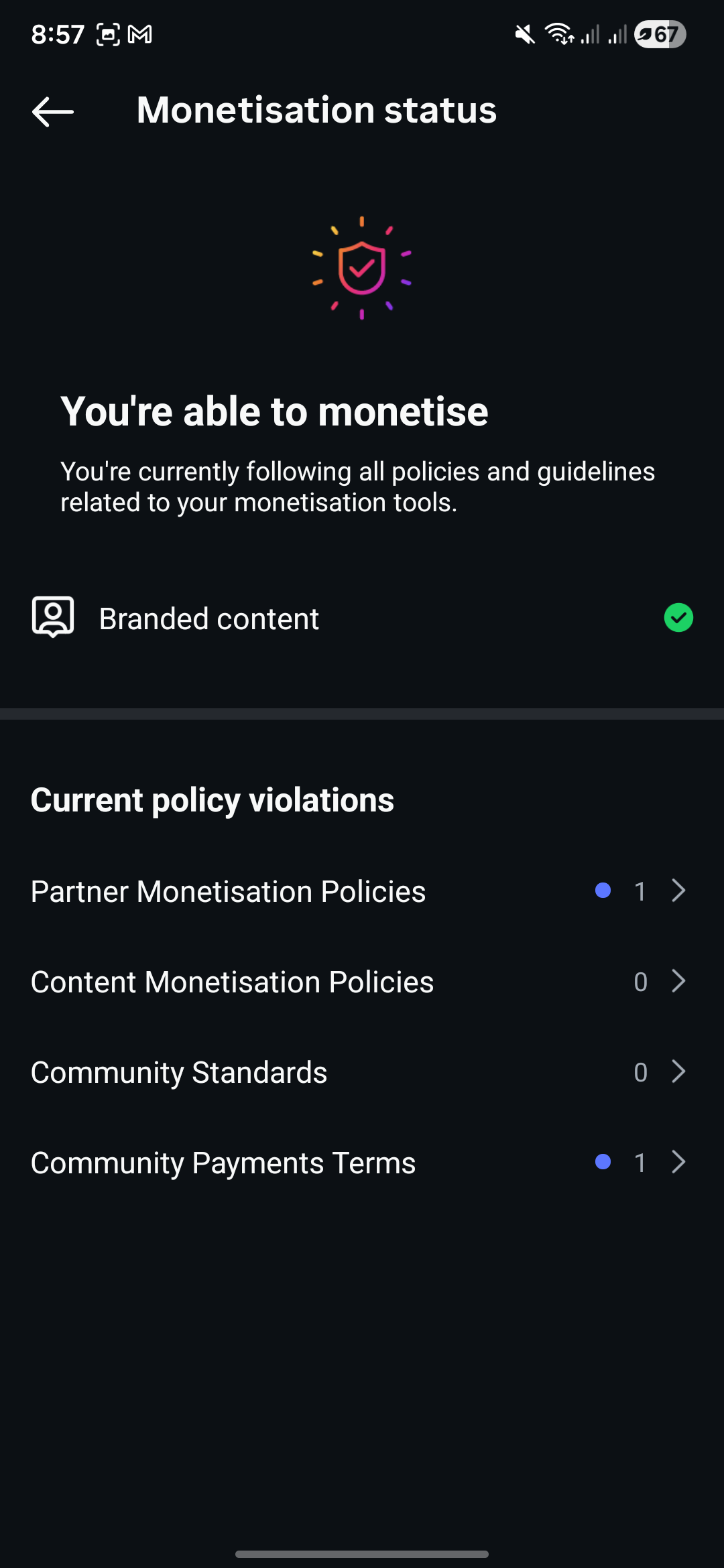Tap the muted sound icon in status bar
The height and width of the screenshot is (1568, 724).
(x=525, y=34)
